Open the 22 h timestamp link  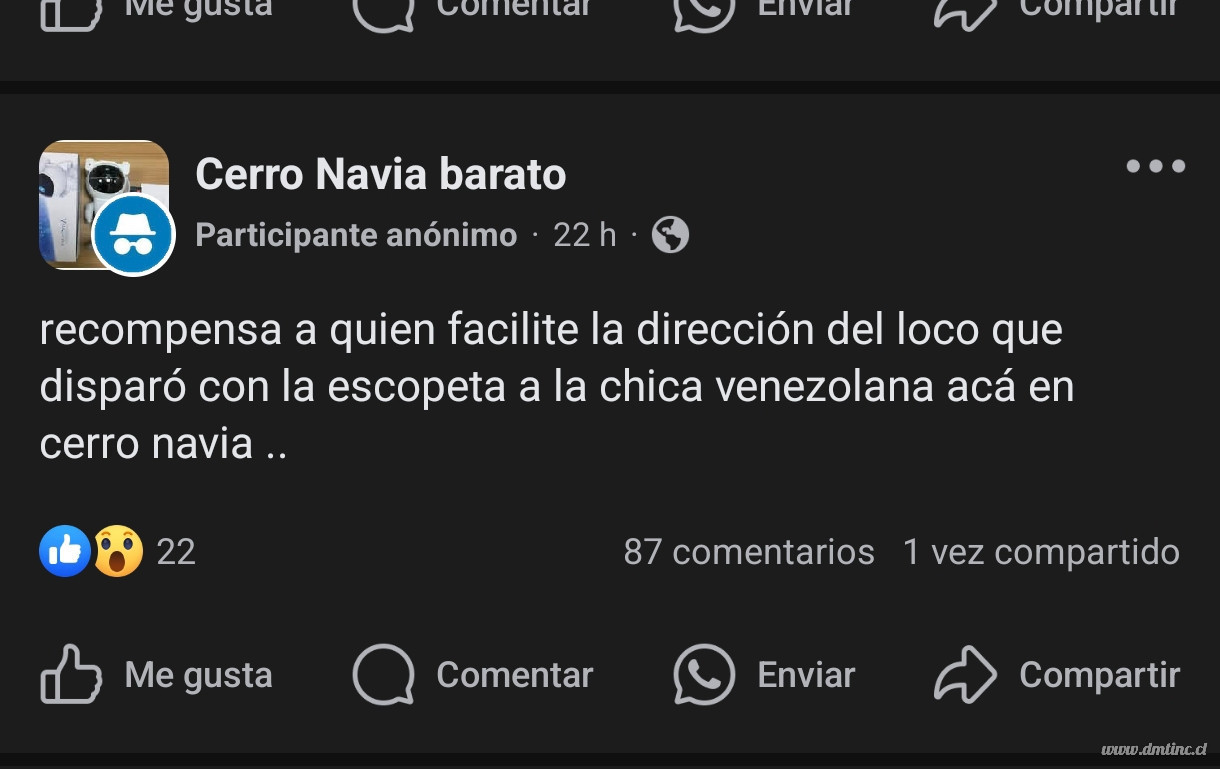[585, 235]
